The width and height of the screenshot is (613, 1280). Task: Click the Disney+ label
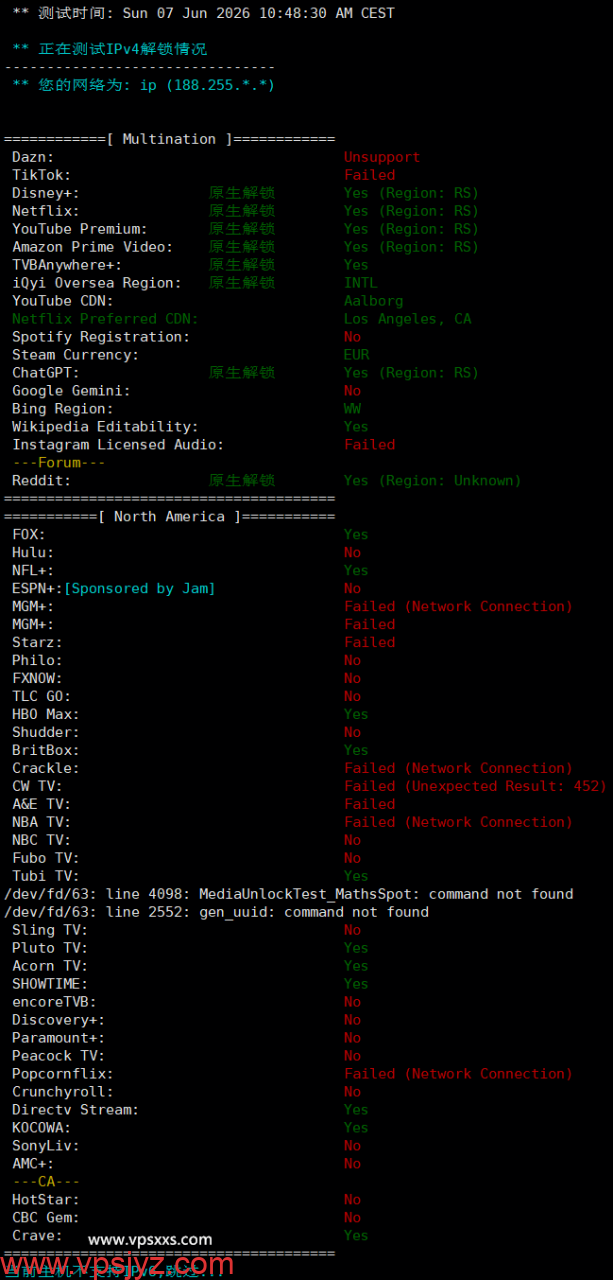[x=46, y=193]
